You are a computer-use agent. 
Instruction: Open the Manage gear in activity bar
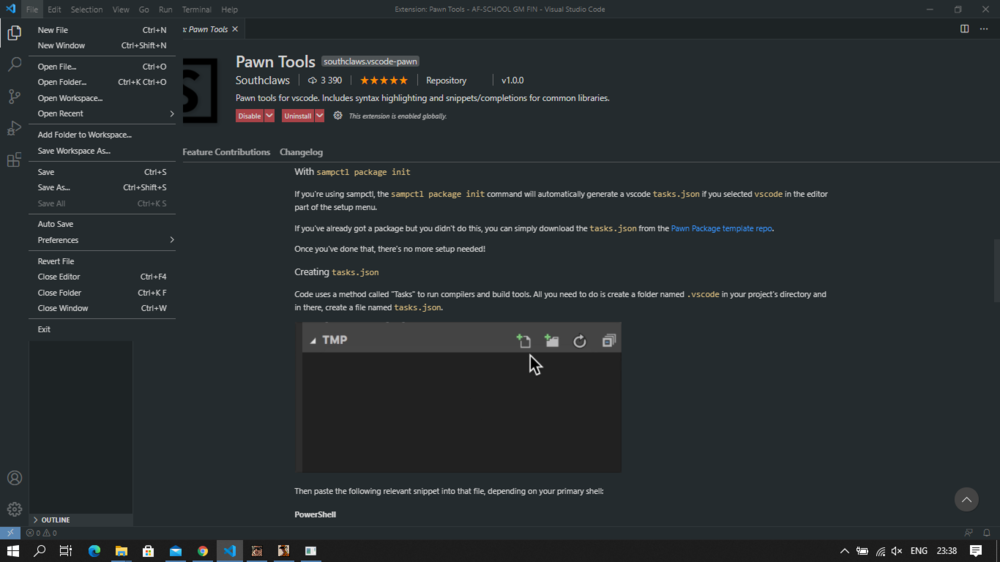pos(14,509)
